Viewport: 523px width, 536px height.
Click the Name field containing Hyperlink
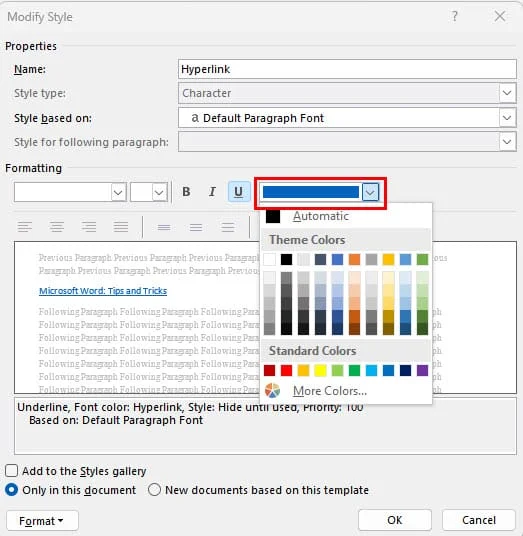pos(347,69)
